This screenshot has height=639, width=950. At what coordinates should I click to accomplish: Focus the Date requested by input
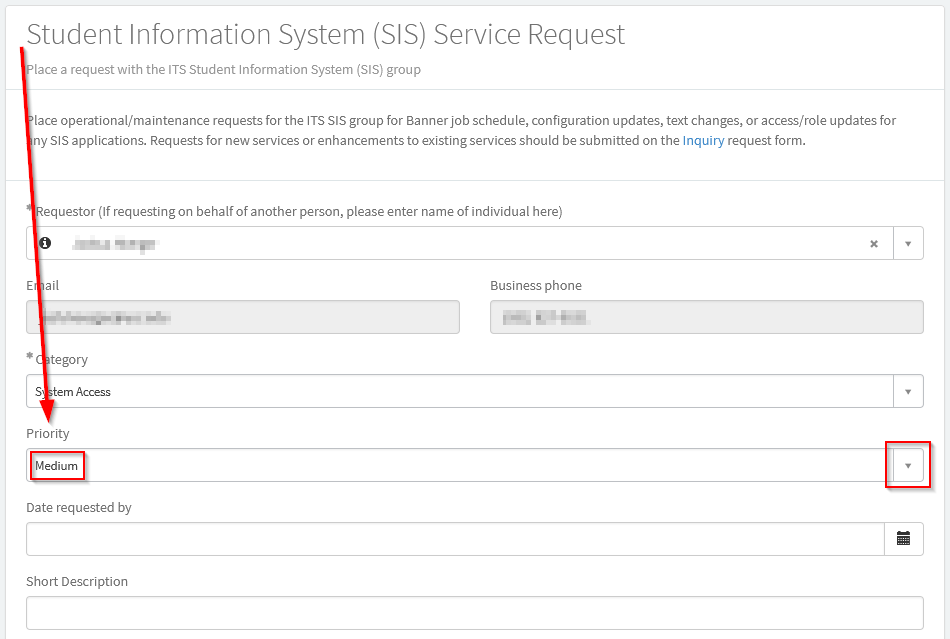click(455, 539)
